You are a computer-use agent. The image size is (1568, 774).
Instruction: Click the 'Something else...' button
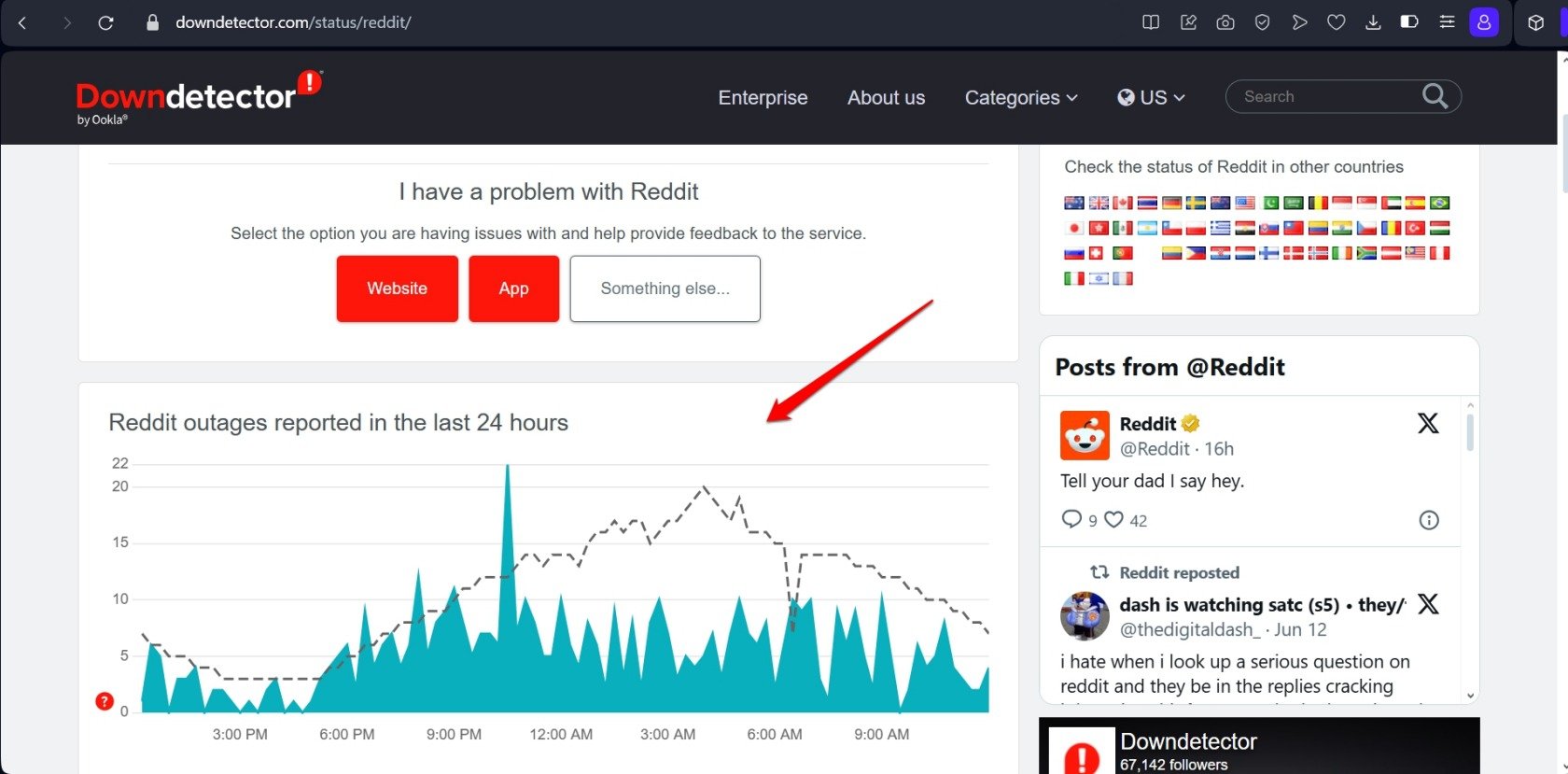(x=665, y=288)
